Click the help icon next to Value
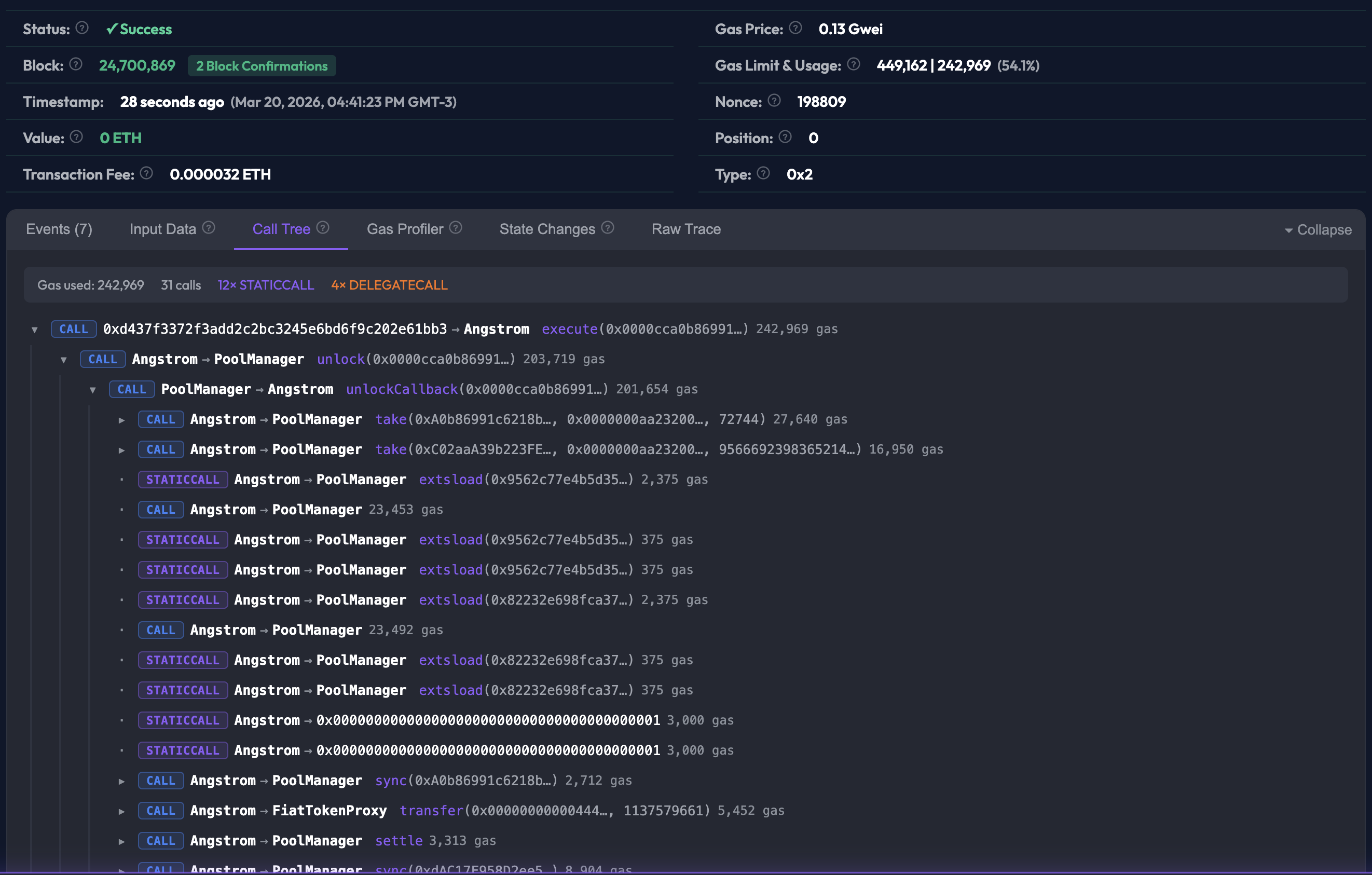The height and width of the screenshot is (875, 1372). pos(76,136)
